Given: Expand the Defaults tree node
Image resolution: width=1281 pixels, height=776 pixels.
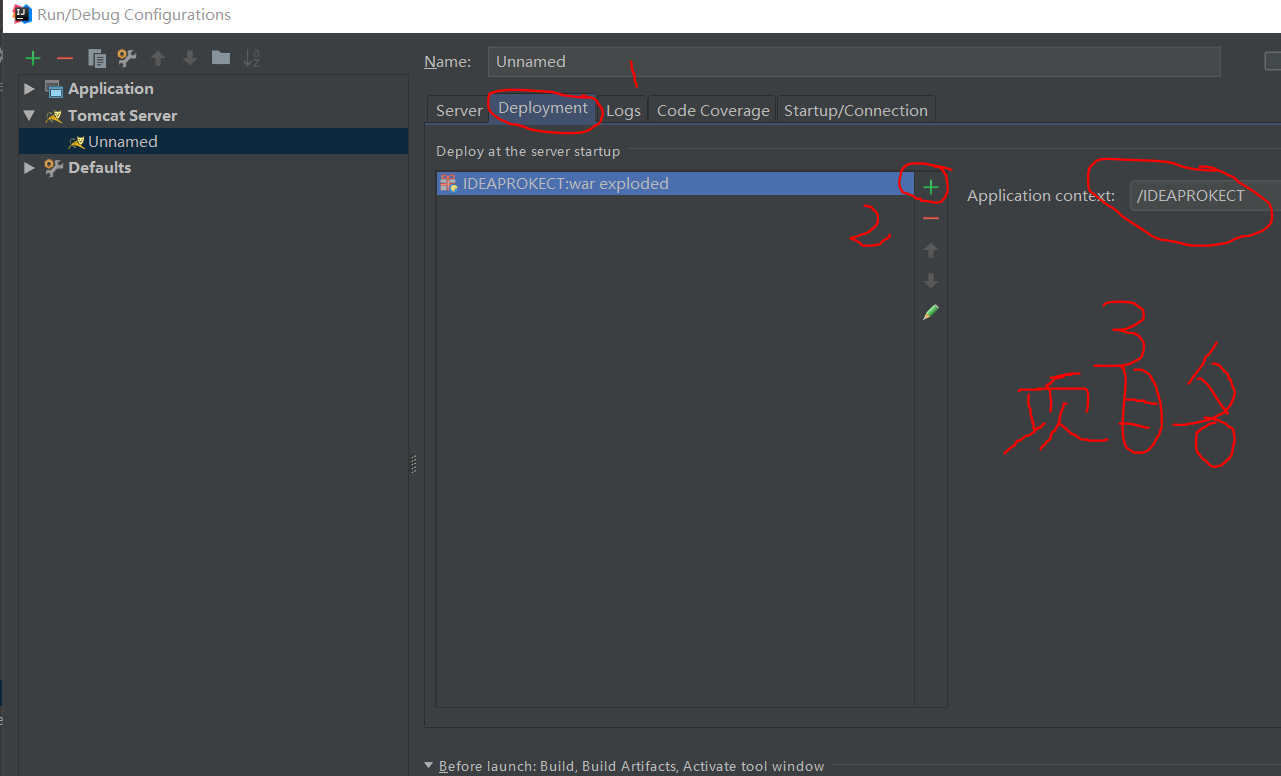Looking at the screenshot, I should [x=30, y=168].
